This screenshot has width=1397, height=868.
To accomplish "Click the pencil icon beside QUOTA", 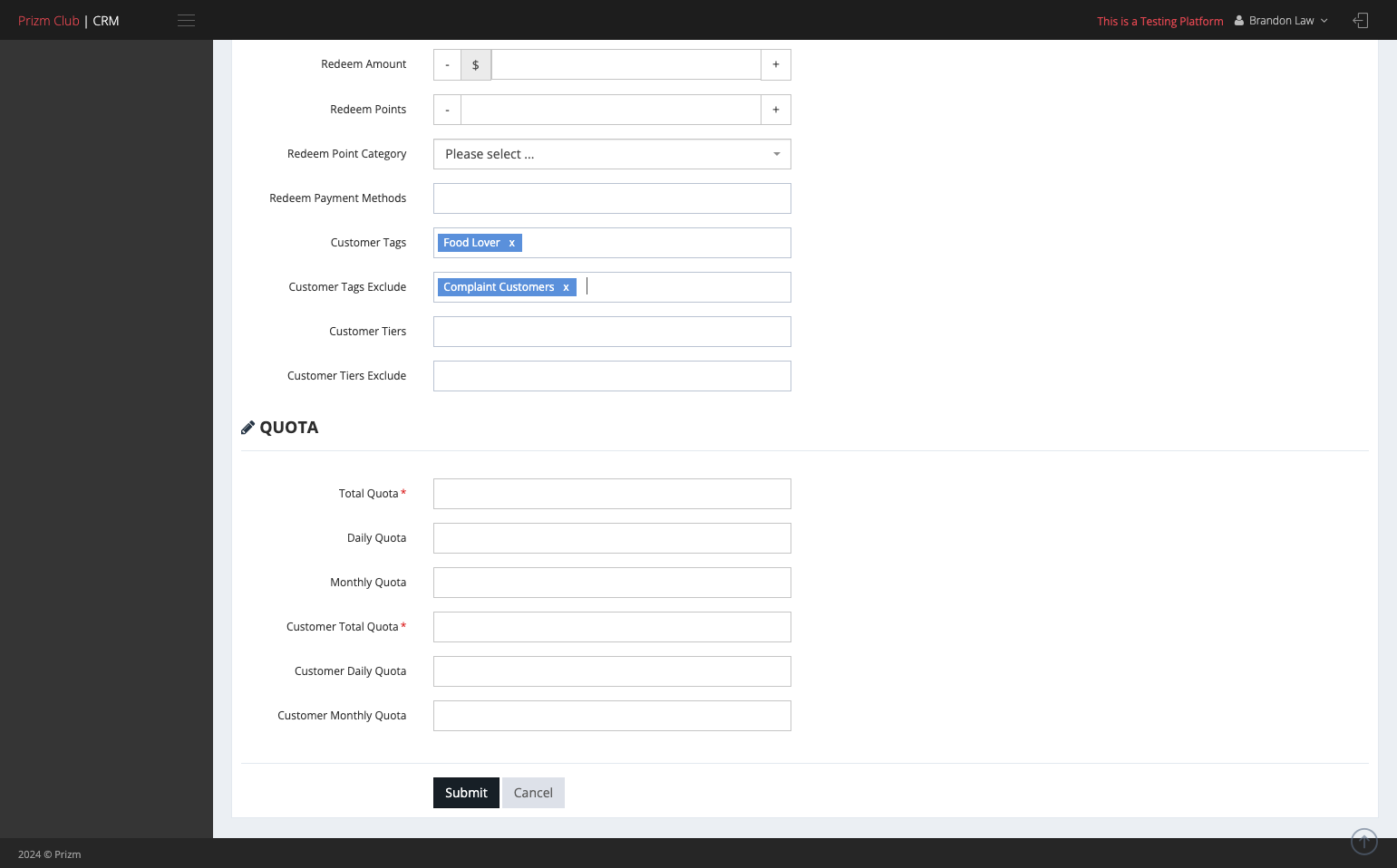I will pyautogui.click(x=247, y=428).
